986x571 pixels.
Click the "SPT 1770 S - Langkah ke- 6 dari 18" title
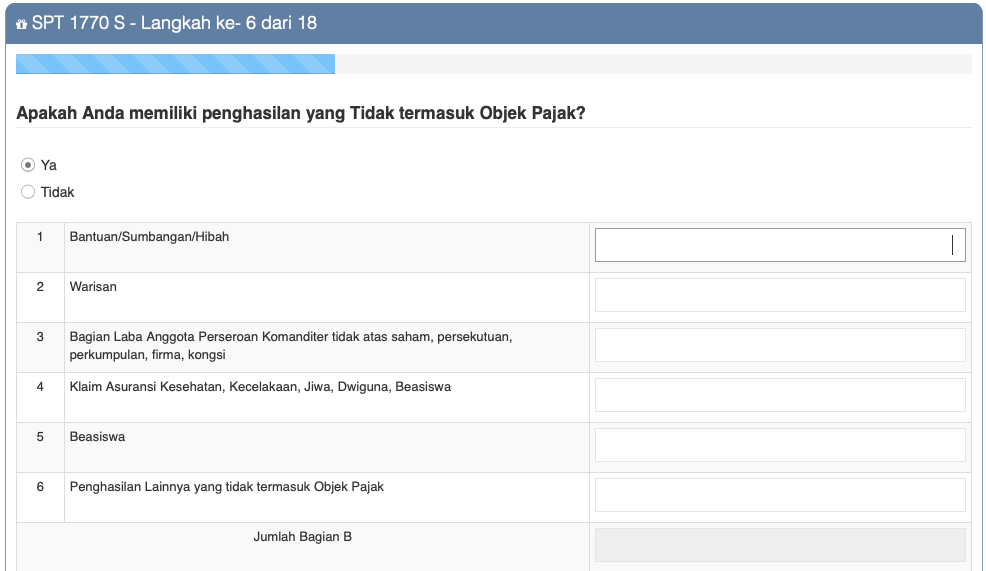pos(174,22)
